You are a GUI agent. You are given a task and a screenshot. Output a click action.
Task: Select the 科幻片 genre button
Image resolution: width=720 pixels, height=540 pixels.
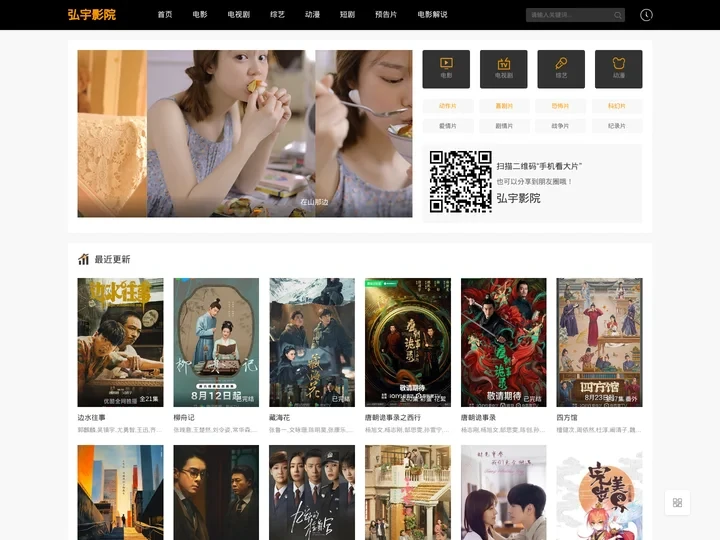[x=617, y=106]
